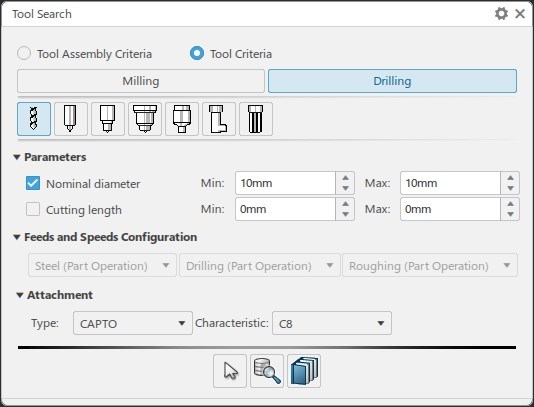Open the blue catalog books icon
The image size is (534, 407).
[304, 371]
